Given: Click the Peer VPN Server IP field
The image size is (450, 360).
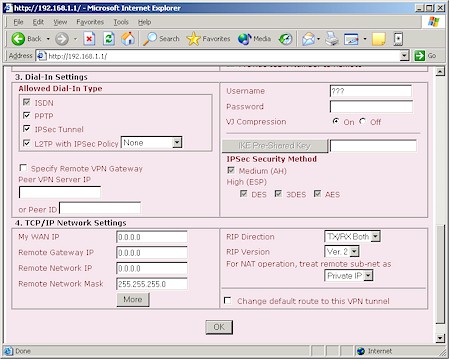Looking at the screenshot, I should point(60,192).
